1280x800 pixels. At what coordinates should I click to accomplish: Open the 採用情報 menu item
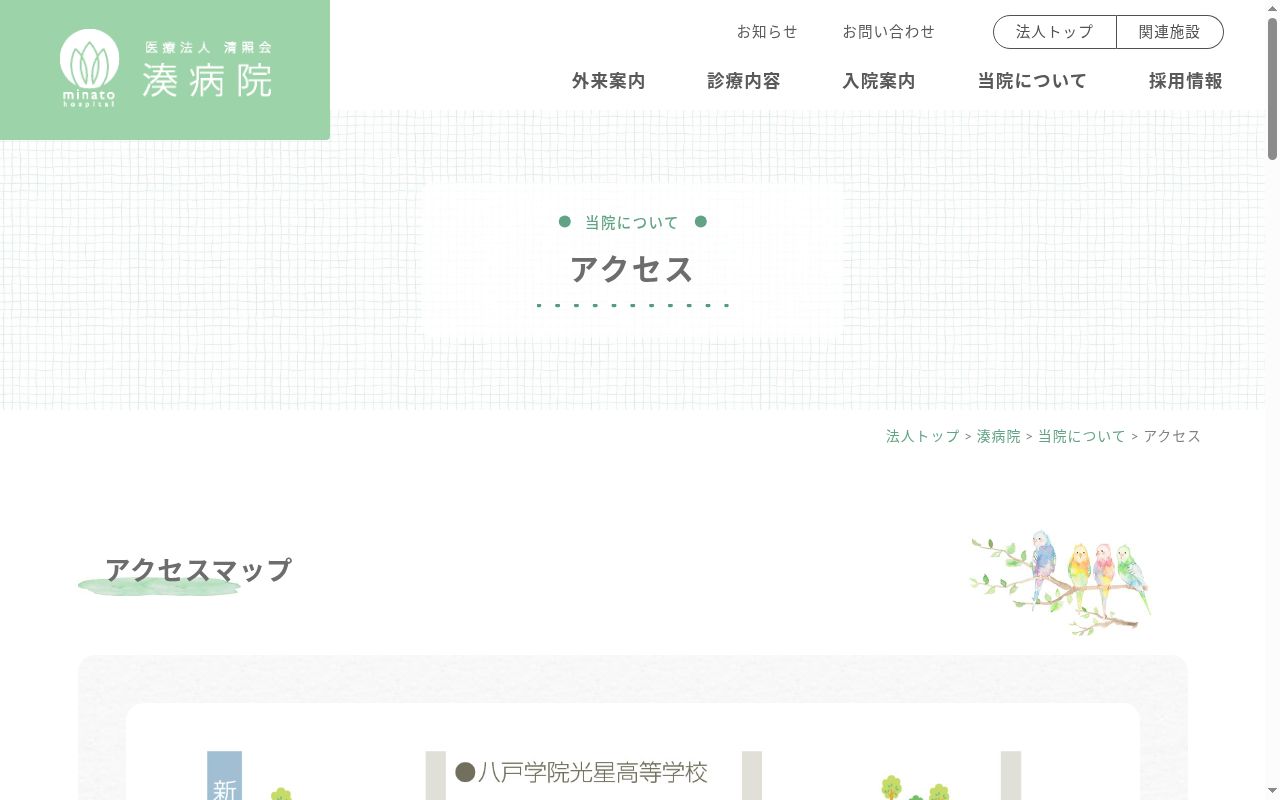(x=1186, y=81)
